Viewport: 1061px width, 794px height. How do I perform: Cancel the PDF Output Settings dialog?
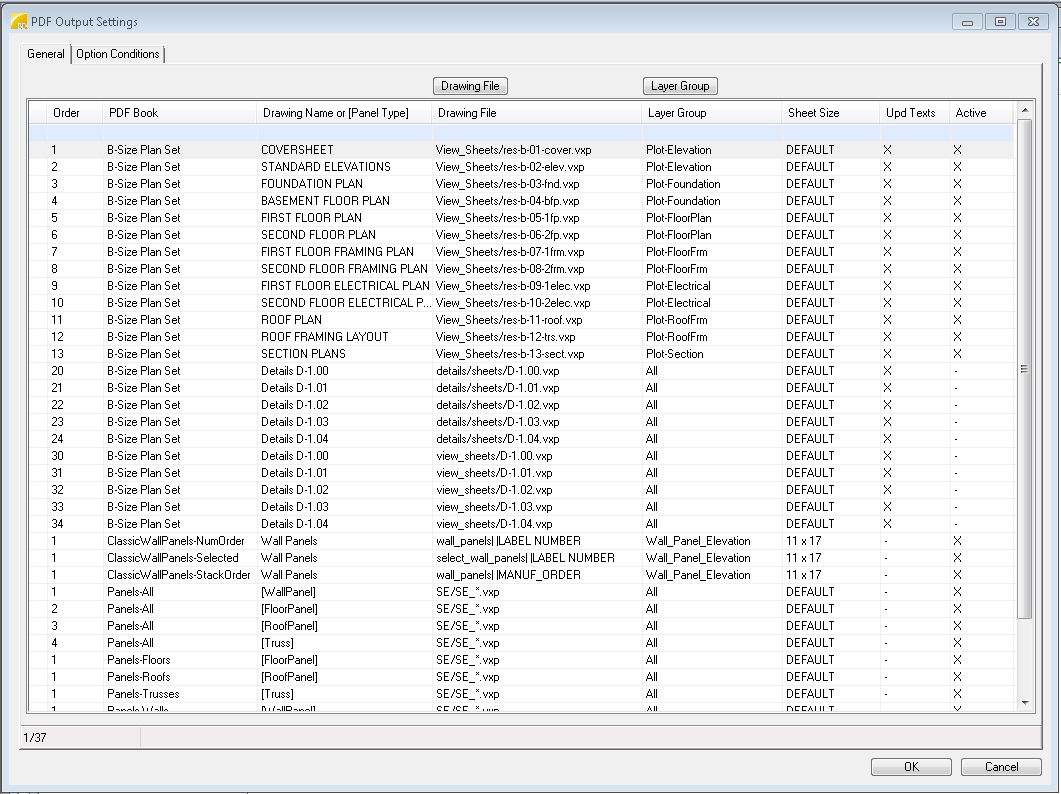coord(1001,767)
